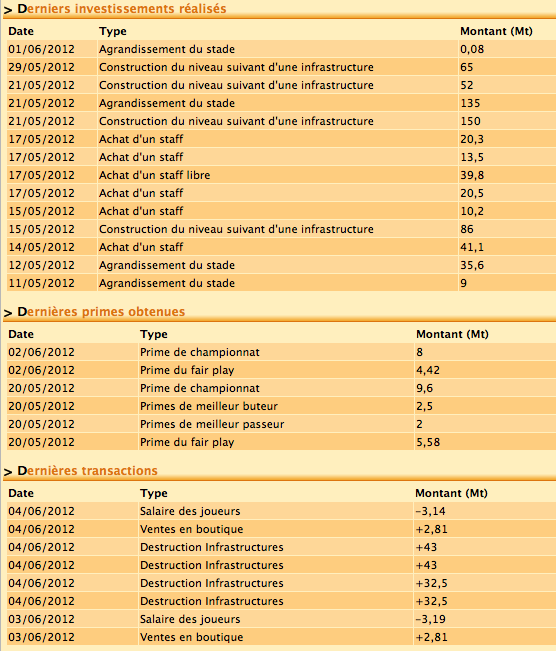Select the Achat d'un staff libre row
Screen dimensions: 556x651
(281, 175)
